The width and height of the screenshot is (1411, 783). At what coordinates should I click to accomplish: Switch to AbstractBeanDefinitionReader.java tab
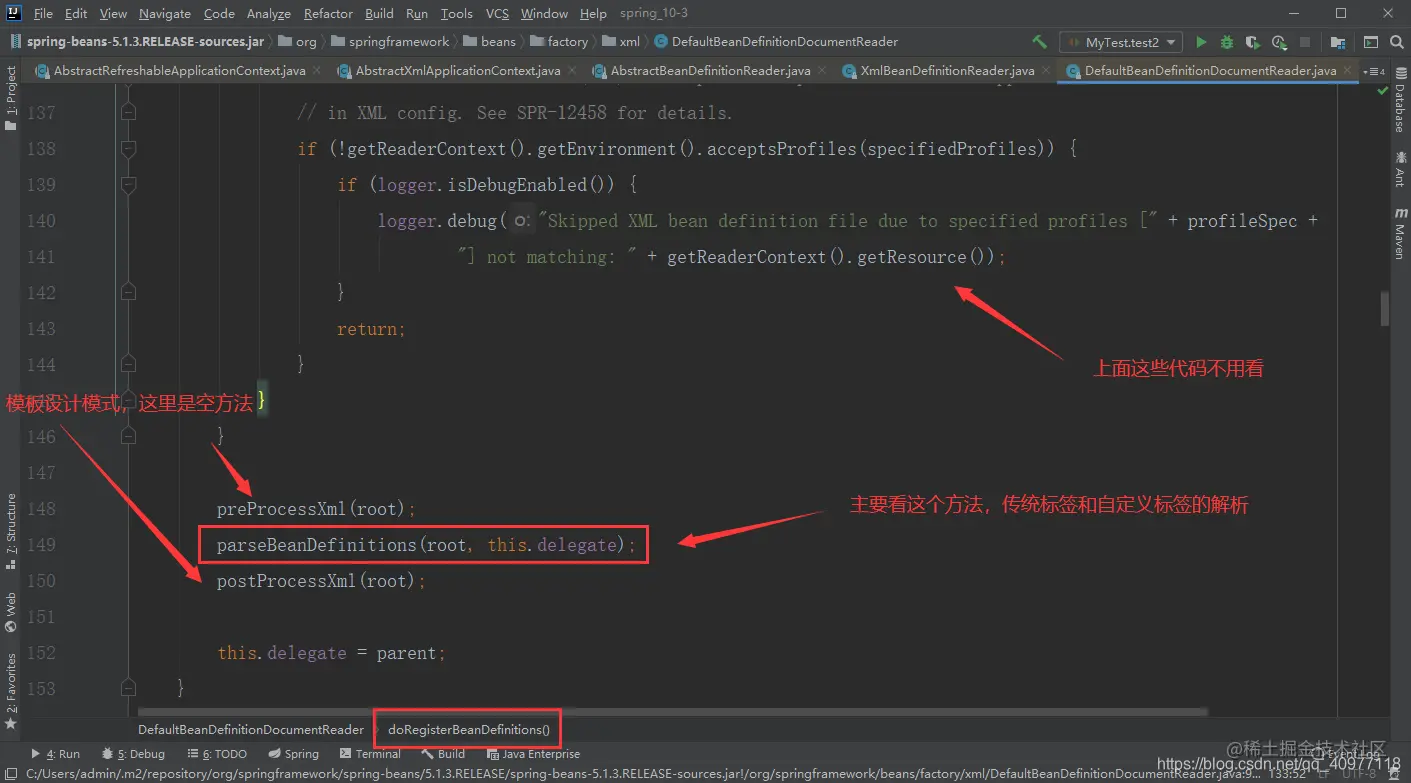click(x=710, y=71)
